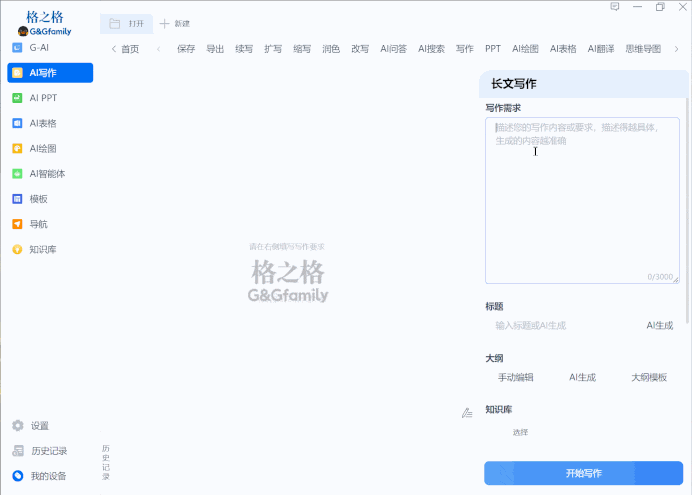The width and height of the screenshot is (692, 495).
Task: Open 我的设备 in the sidebar
Action: pyautogui.click(x=47, y=476)
